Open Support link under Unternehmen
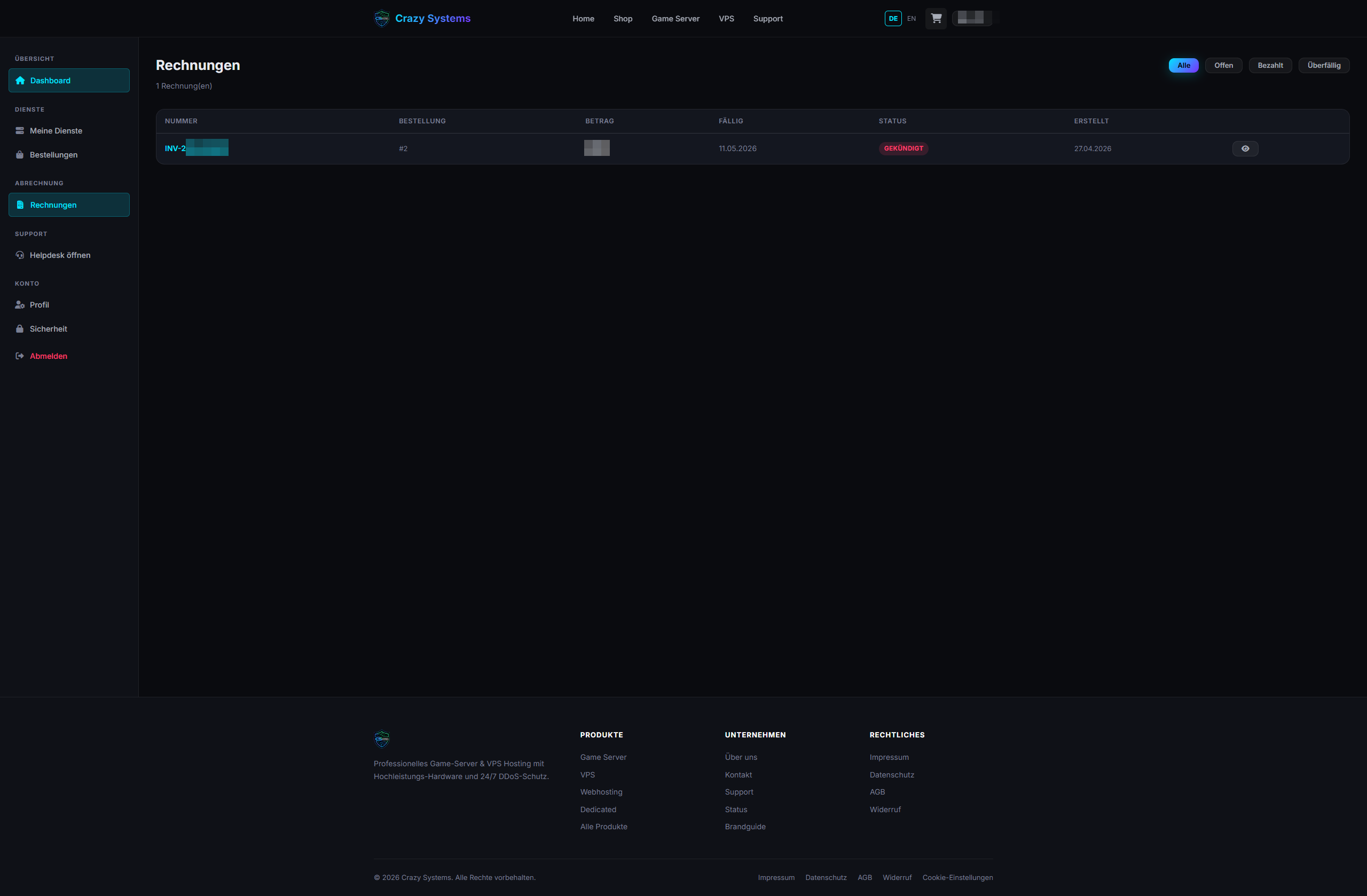1367x896 pixels. point(739,792)
